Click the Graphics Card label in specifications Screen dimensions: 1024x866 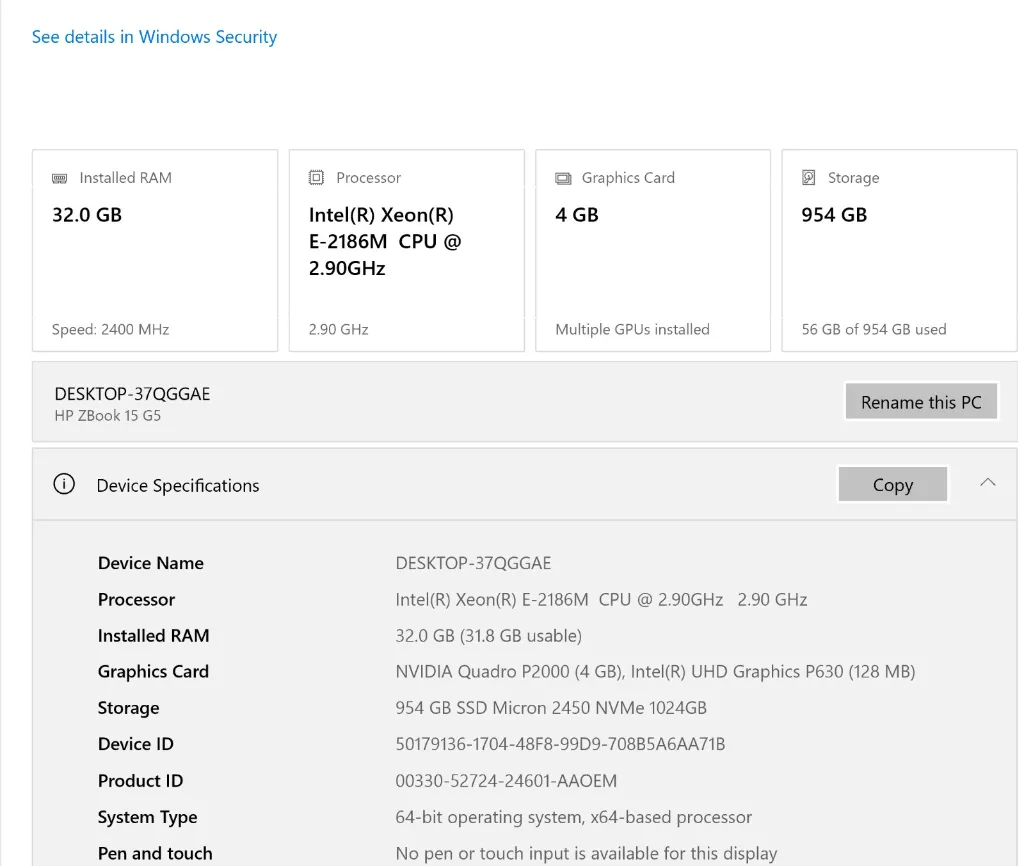click(x=153, y=671)
